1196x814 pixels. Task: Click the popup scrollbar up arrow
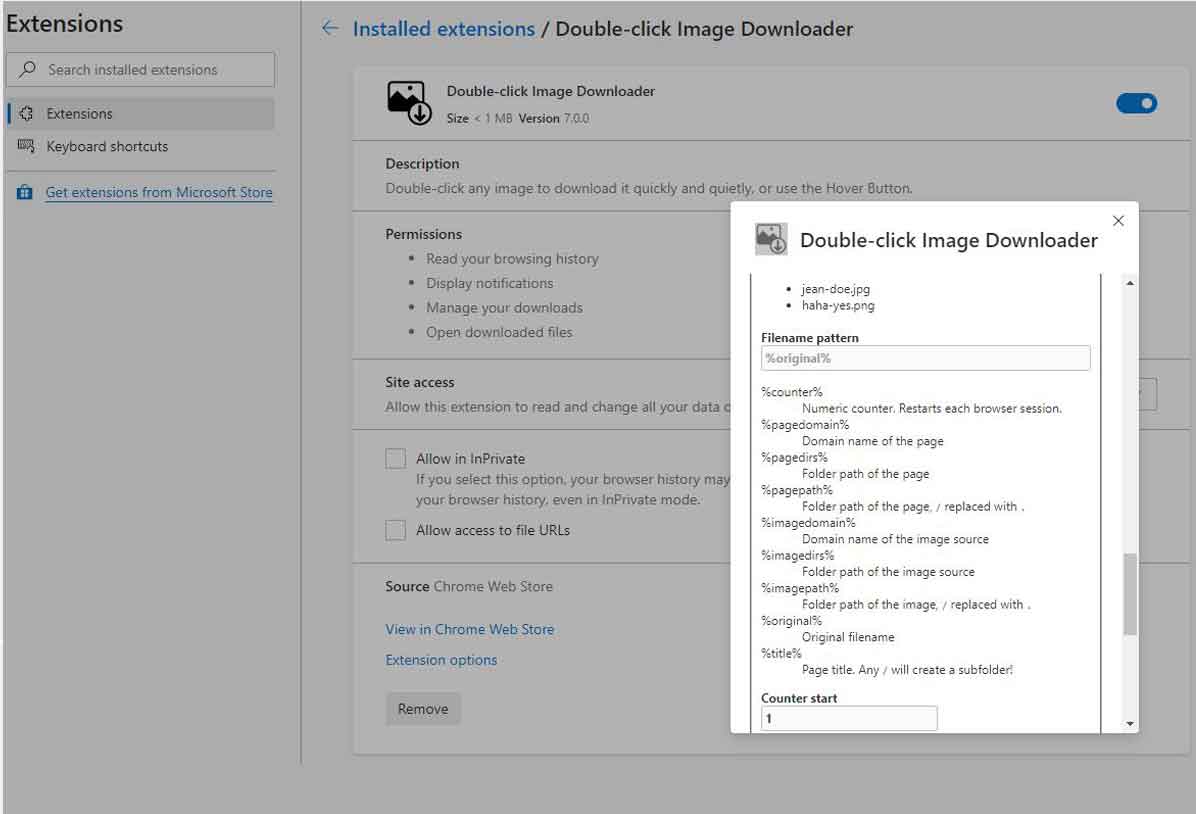pyautogui.click(x=1130, y=284)
